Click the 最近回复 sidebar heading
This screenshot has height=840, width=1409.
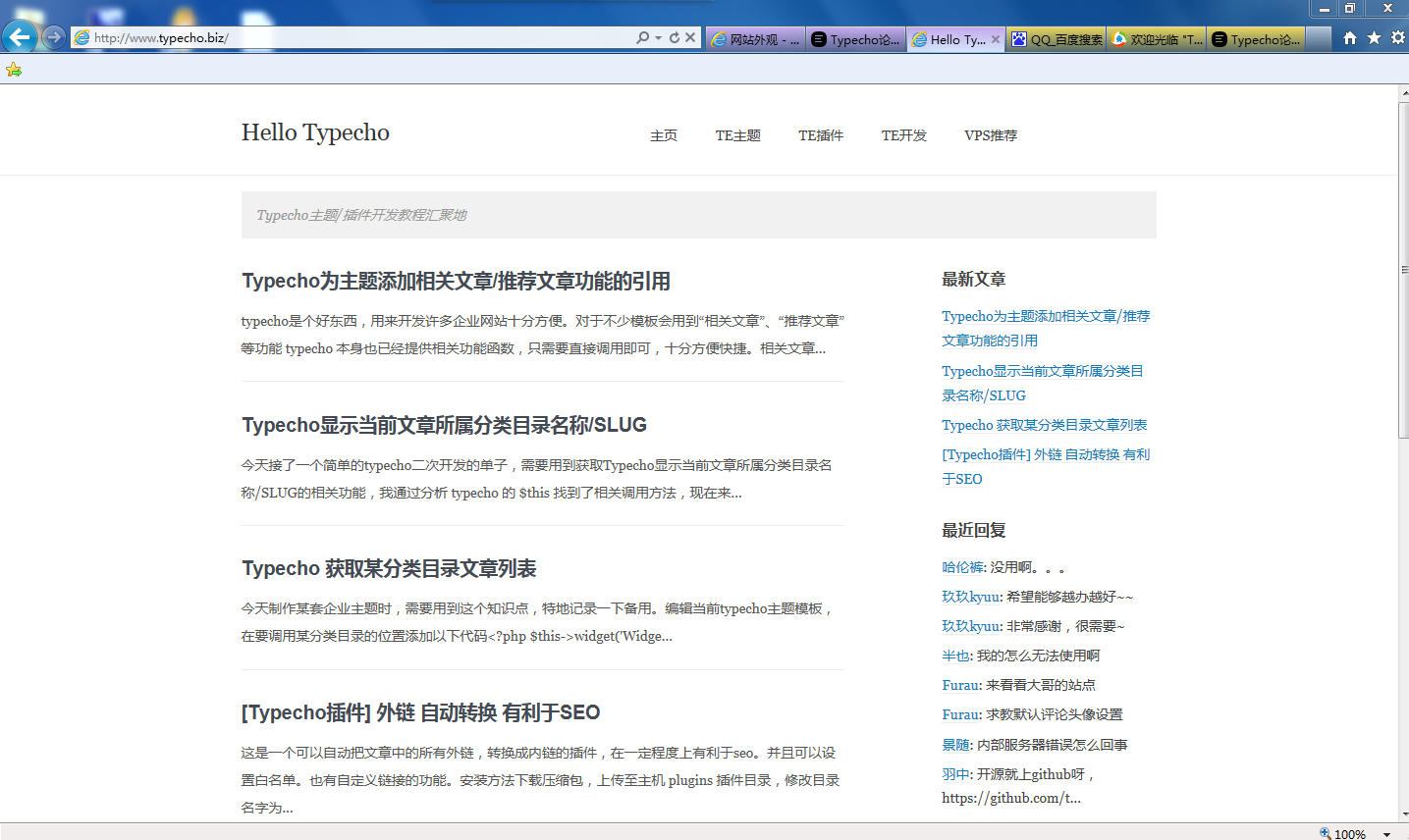click(x=974, y=531)
